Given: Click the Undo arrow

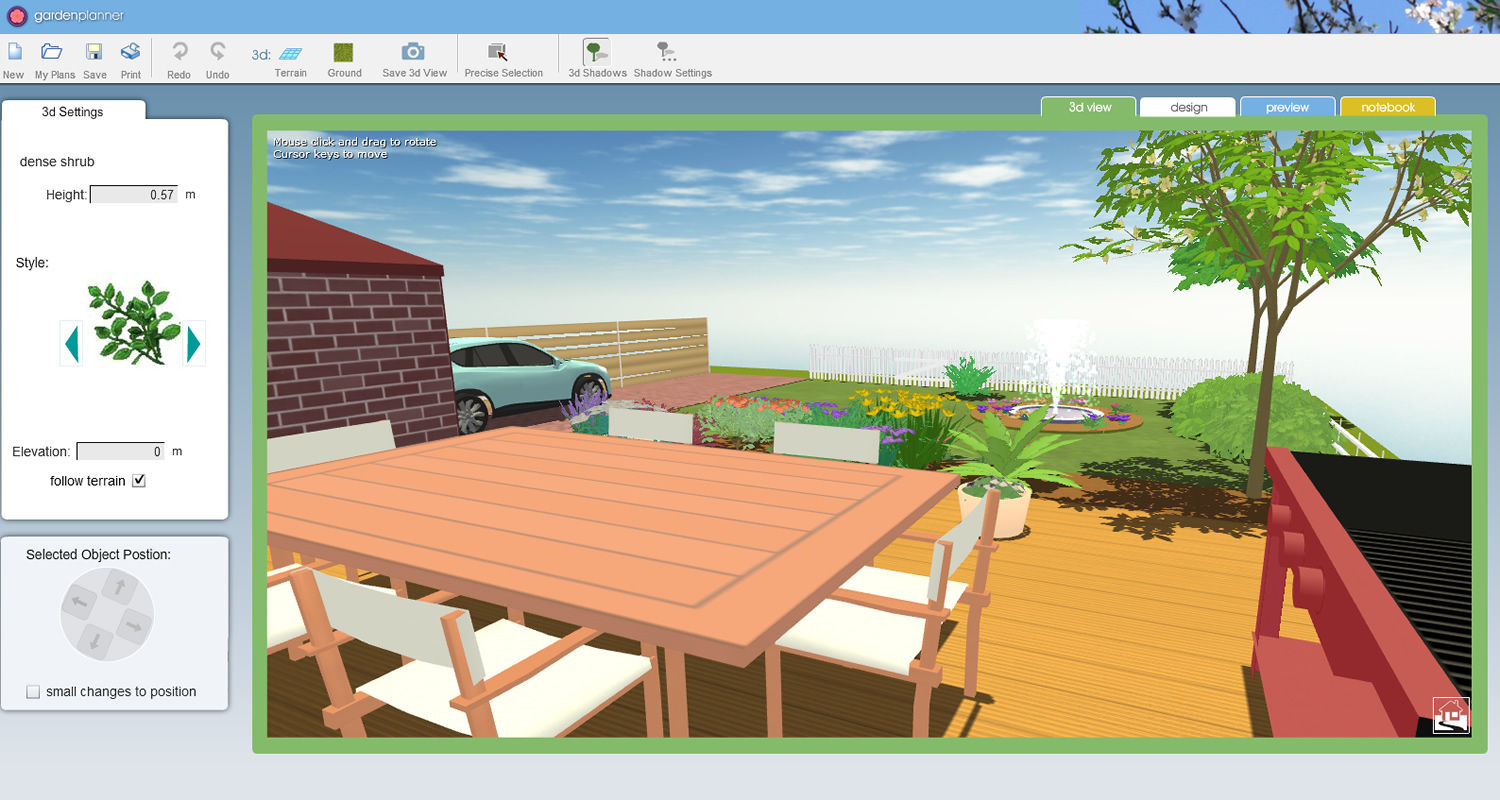Looking at the screenshot, I should (217, 52).
